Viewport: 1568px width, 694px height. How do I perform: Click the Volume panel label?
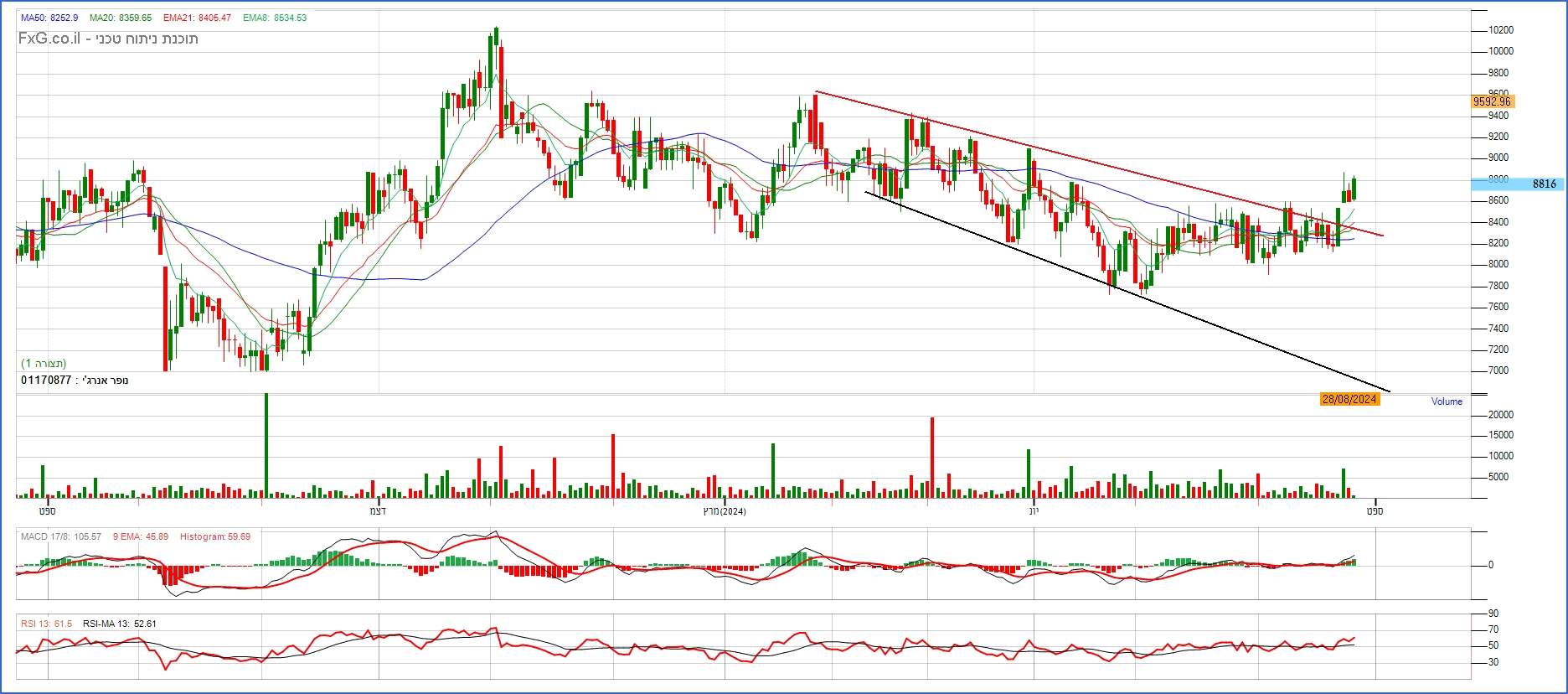[1447, 401]
